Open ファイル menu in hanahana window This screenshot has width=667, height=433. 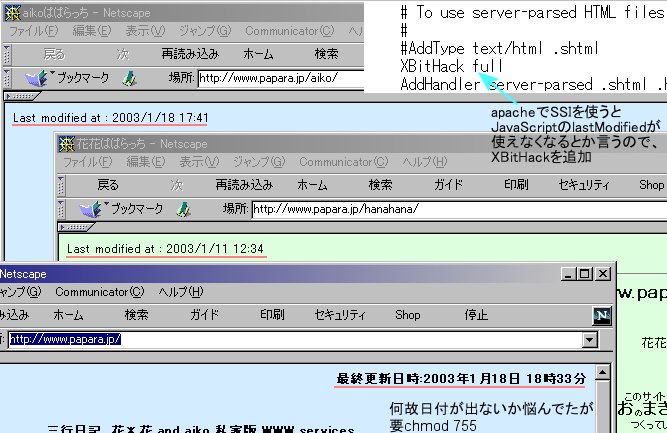point(88,162)
